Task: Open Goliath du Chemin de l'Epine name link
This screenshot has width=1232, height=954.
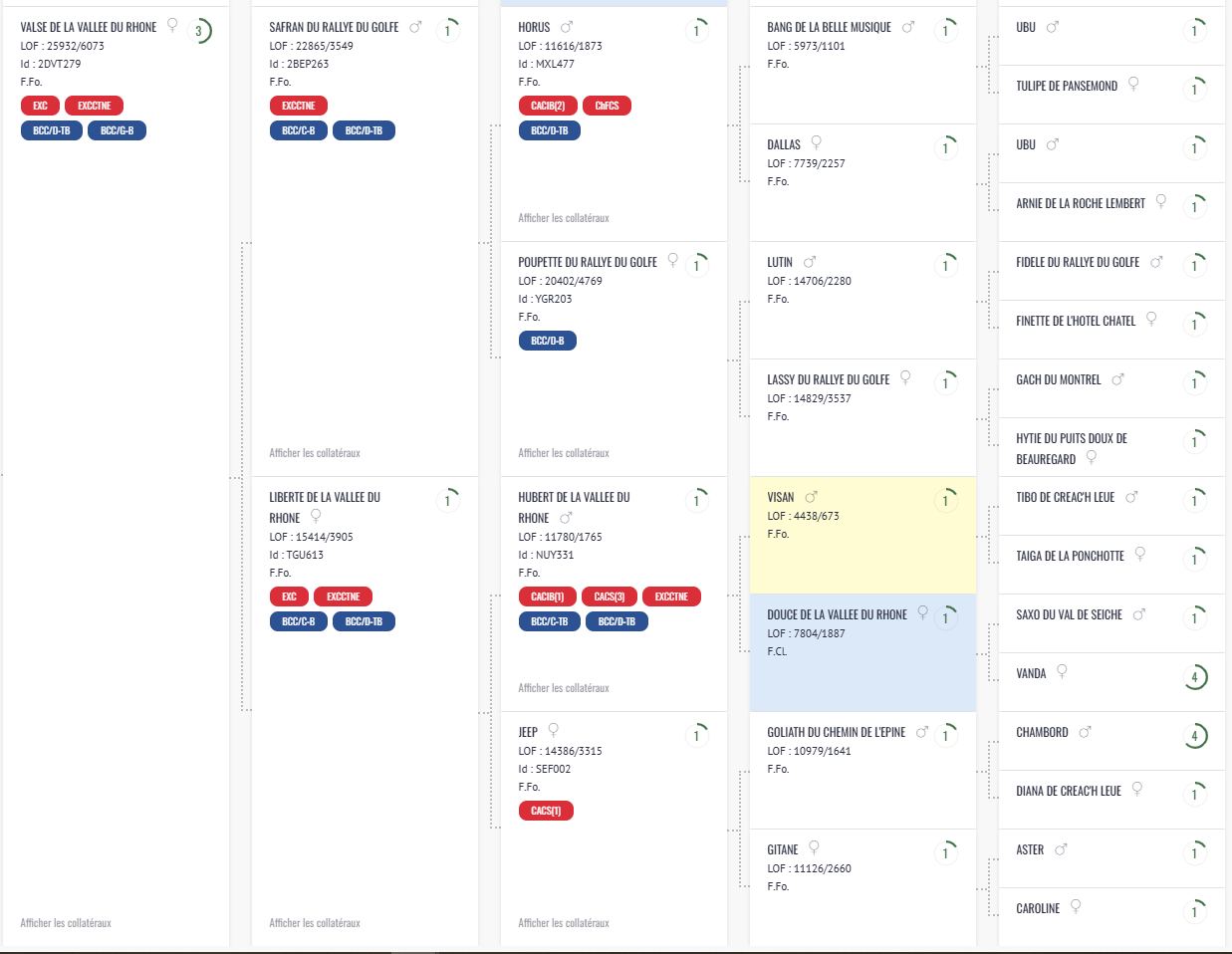Action: pyautogui.click(x=836, y=732)
